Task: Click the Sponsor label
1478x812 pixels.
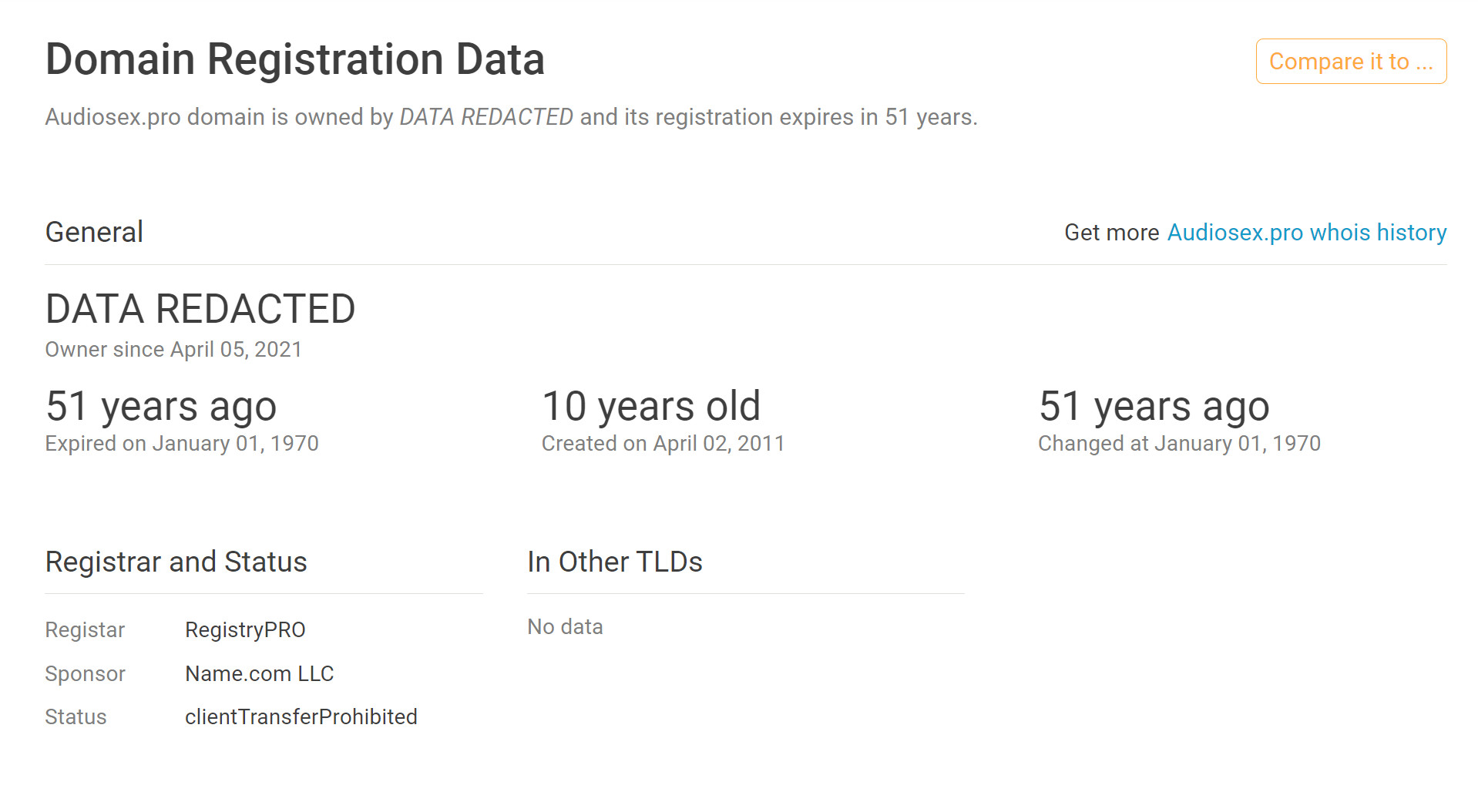Action: pos(85,674)
